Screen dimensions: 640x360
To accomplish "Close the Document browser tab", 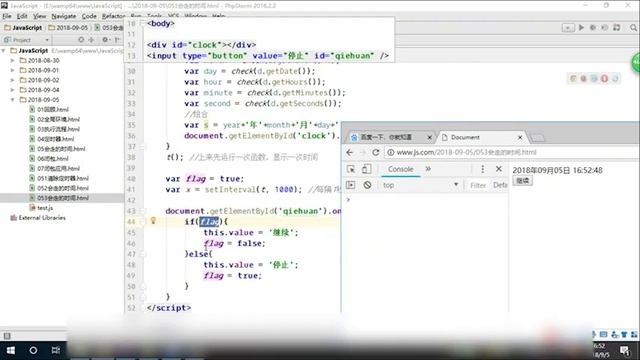I will click(520, 138).
